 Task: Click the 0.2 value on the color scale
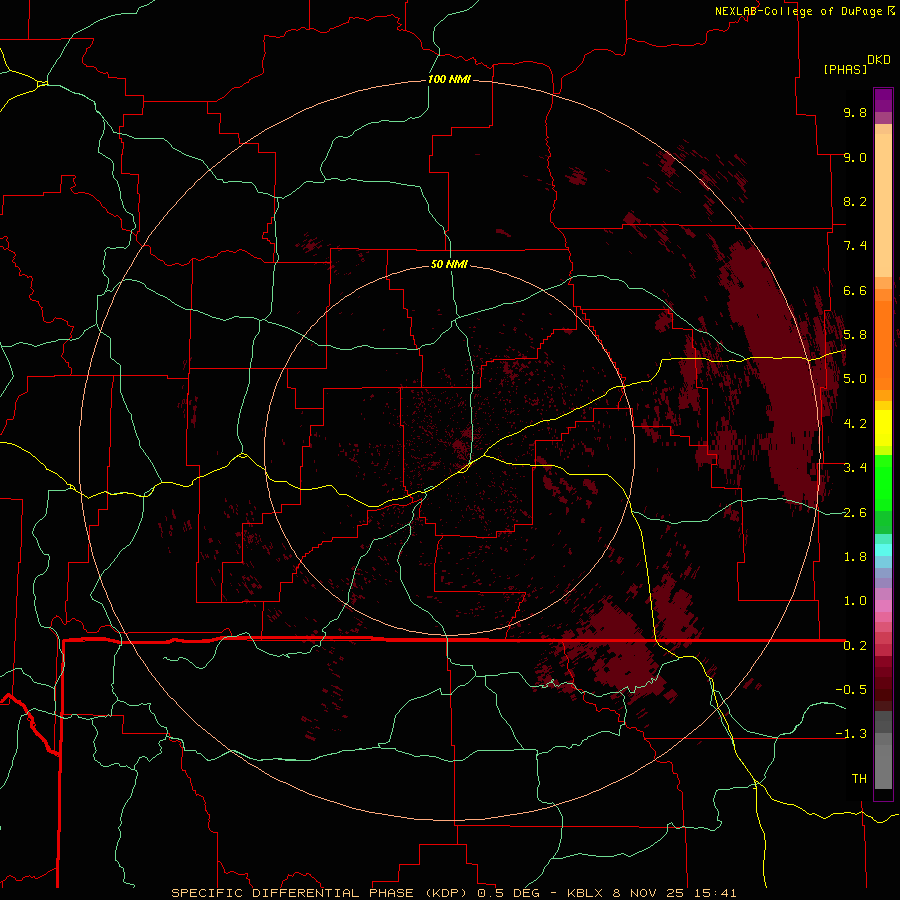pos(855,646)
